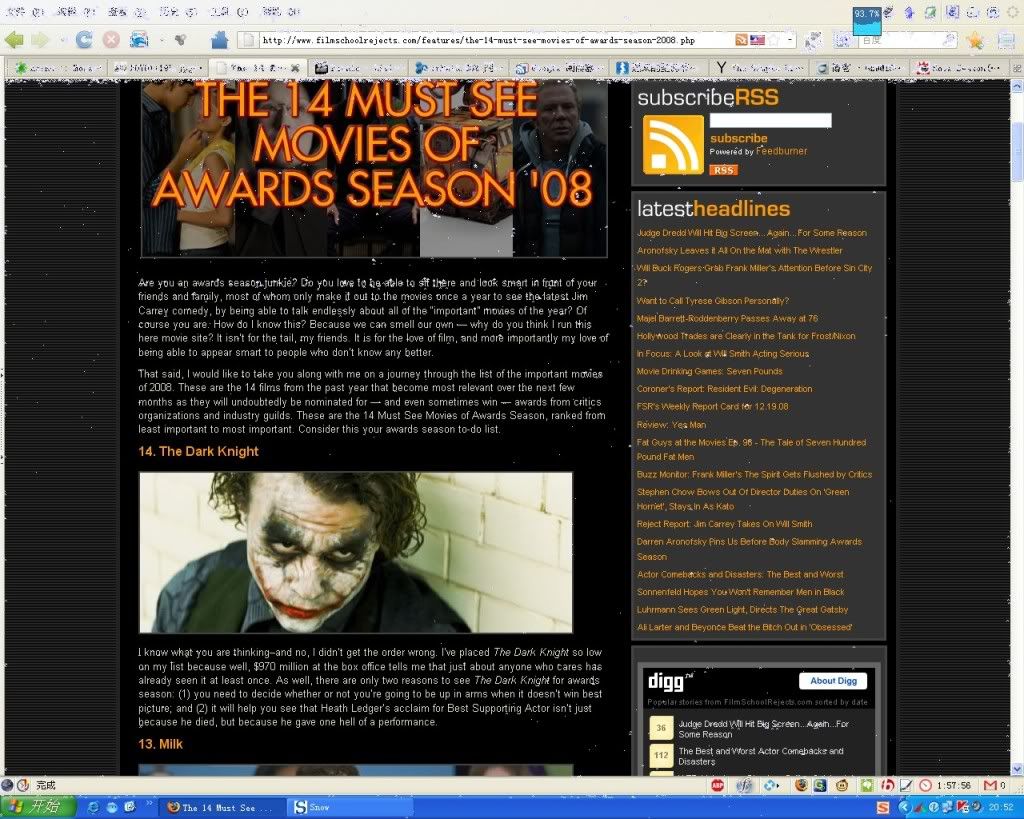
Task: Click the email input field under subscribeRSS
Action: point(771,120)
